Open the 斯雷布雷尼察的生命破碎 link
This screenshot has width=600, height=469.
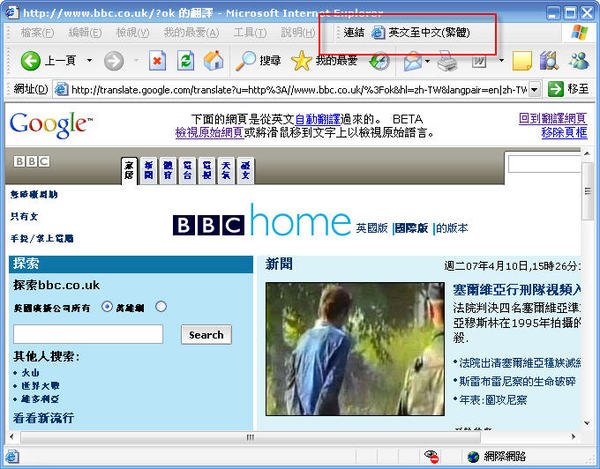pos(517,381)
